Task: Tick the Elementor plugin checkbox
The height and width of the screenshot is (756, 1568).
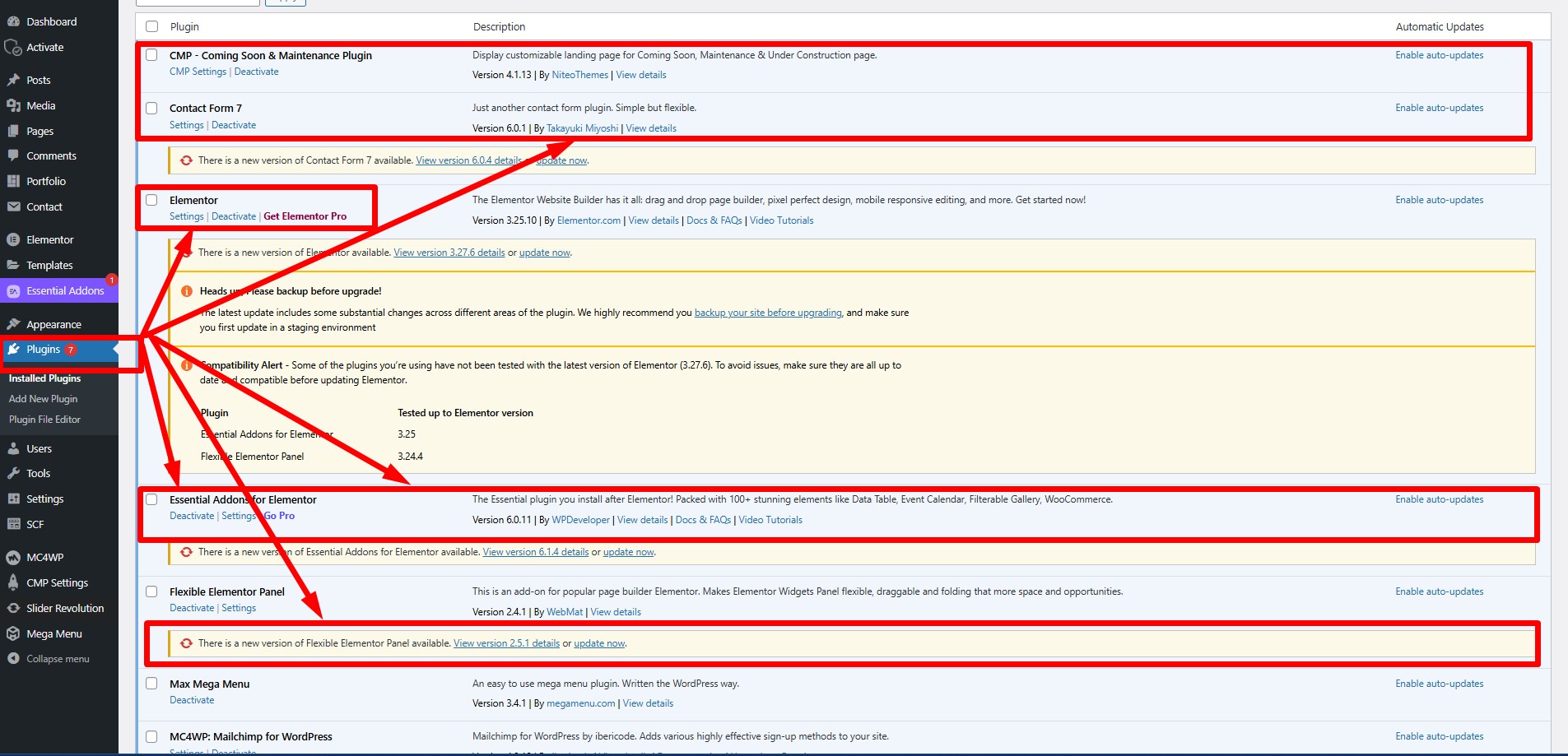Action: coord(151,200)
